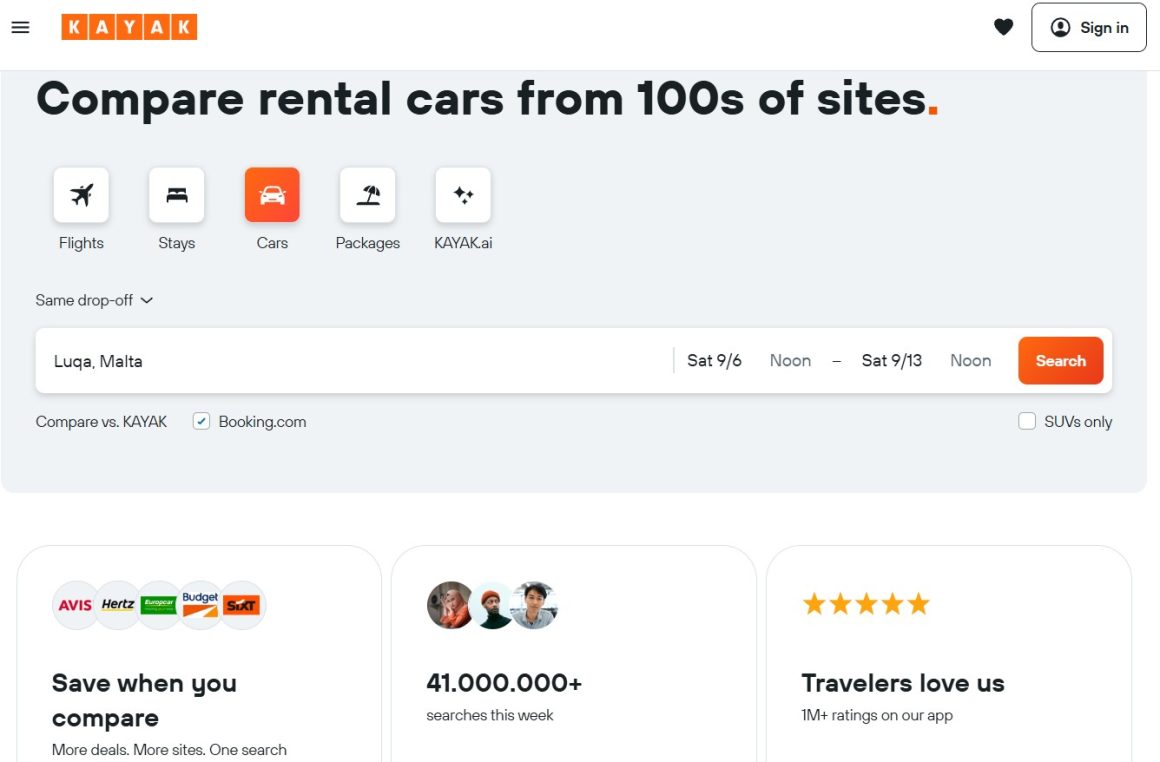Click the heart icon for saved trips

coord(1003,27)
